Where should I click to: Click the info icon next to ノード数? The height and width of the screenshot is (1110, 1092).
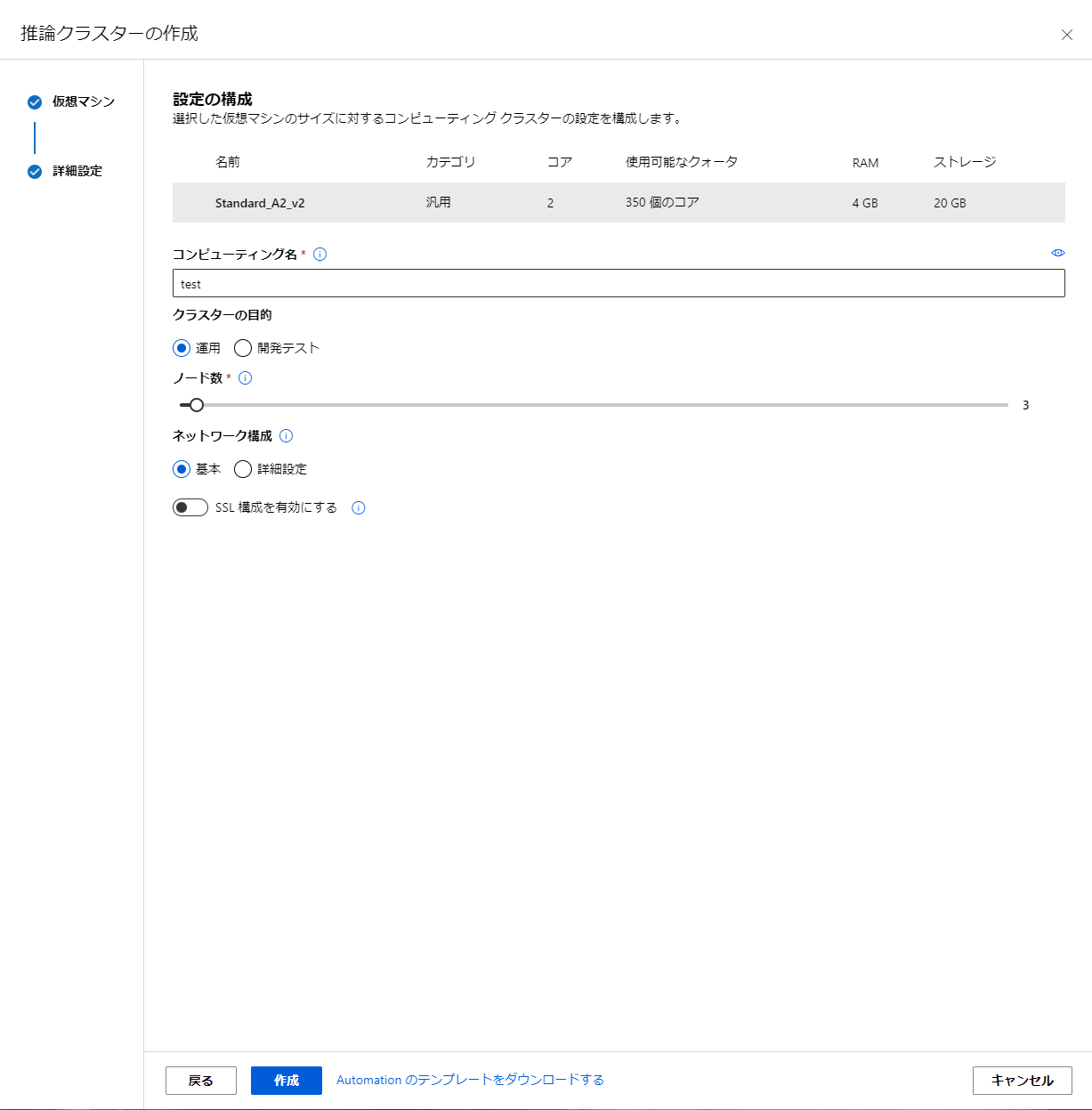tap(246, 378)
